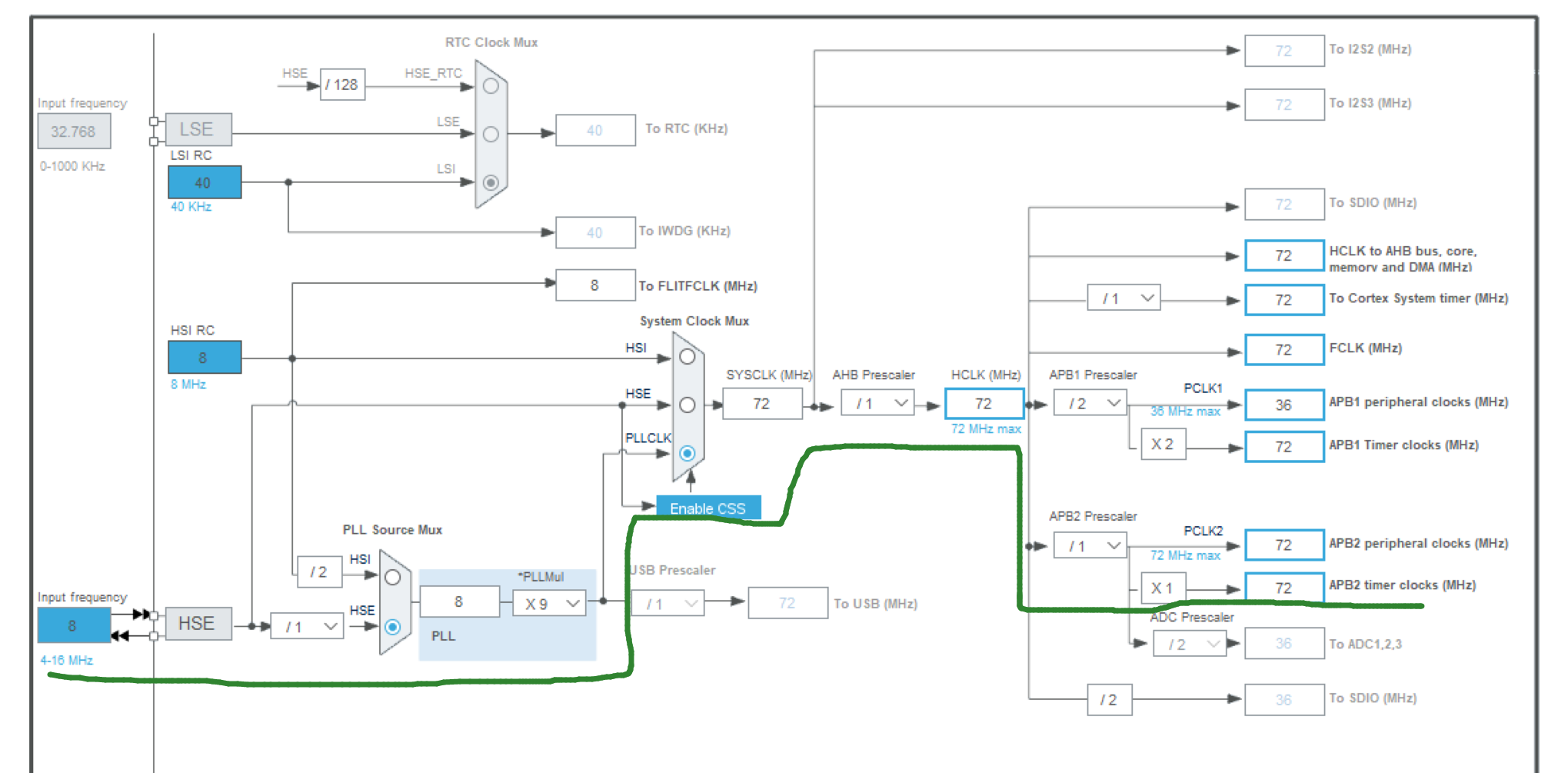
Task: Click the To FLITFCLK value box
Action: (x=595, y=285)
